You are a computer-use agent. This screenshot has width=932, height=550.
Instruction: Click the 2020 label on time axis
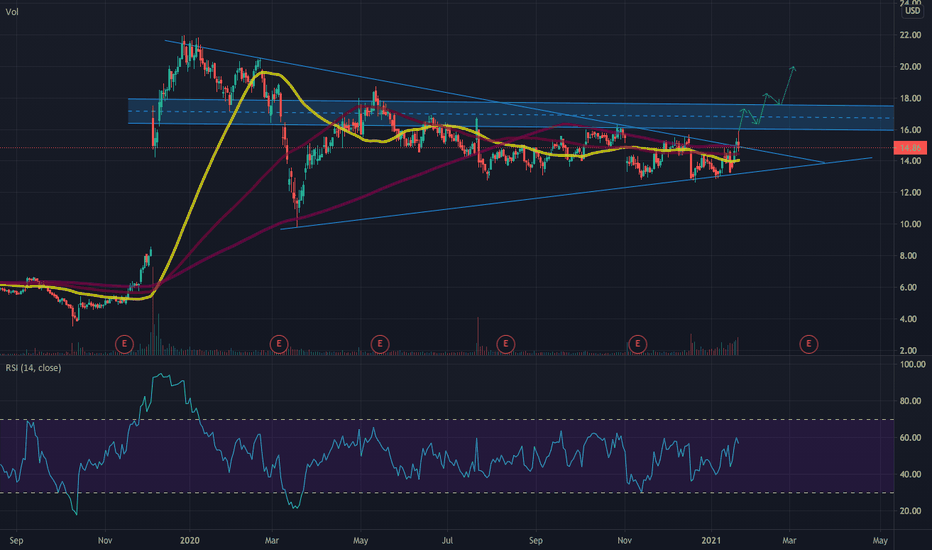click(190, 540)
